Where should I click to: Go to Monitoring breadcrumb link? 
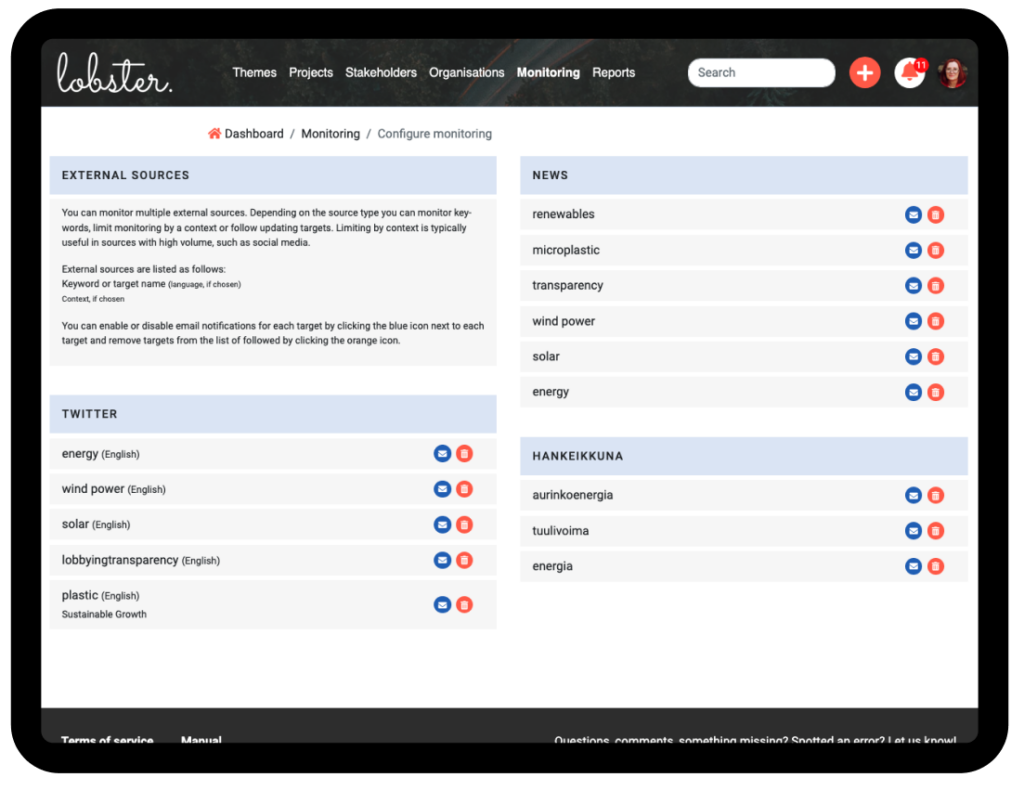(x=330, y=133)
